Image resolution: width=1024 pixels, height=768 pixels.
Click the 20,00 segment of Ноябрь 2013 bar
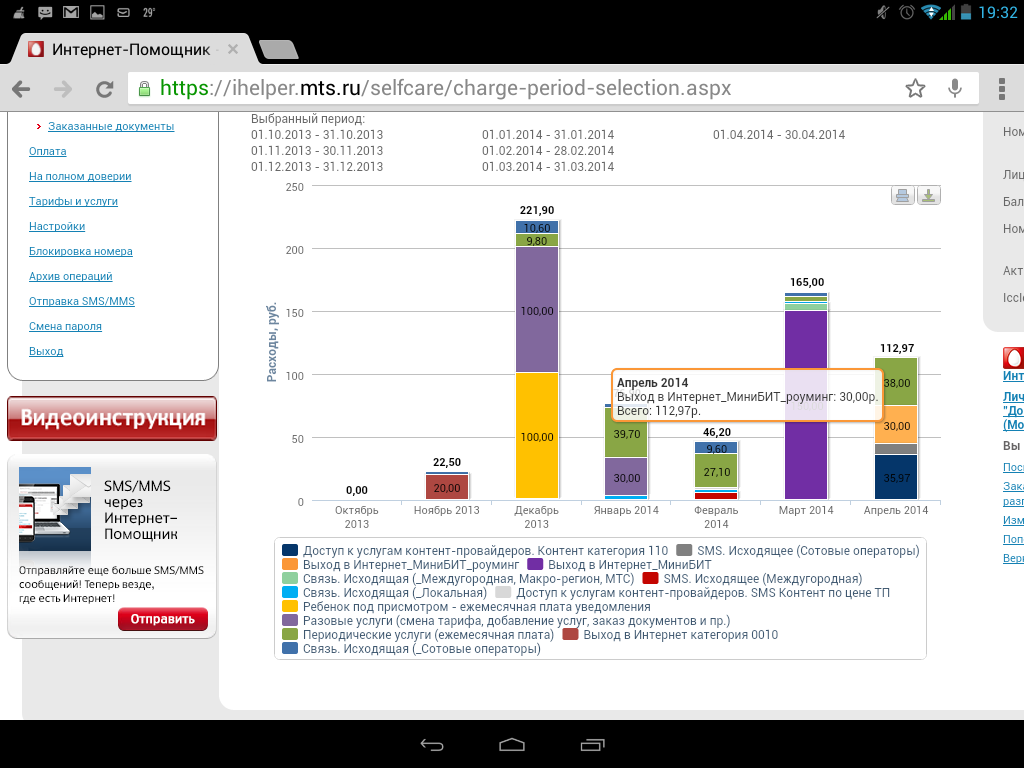[x=447, y=487]
